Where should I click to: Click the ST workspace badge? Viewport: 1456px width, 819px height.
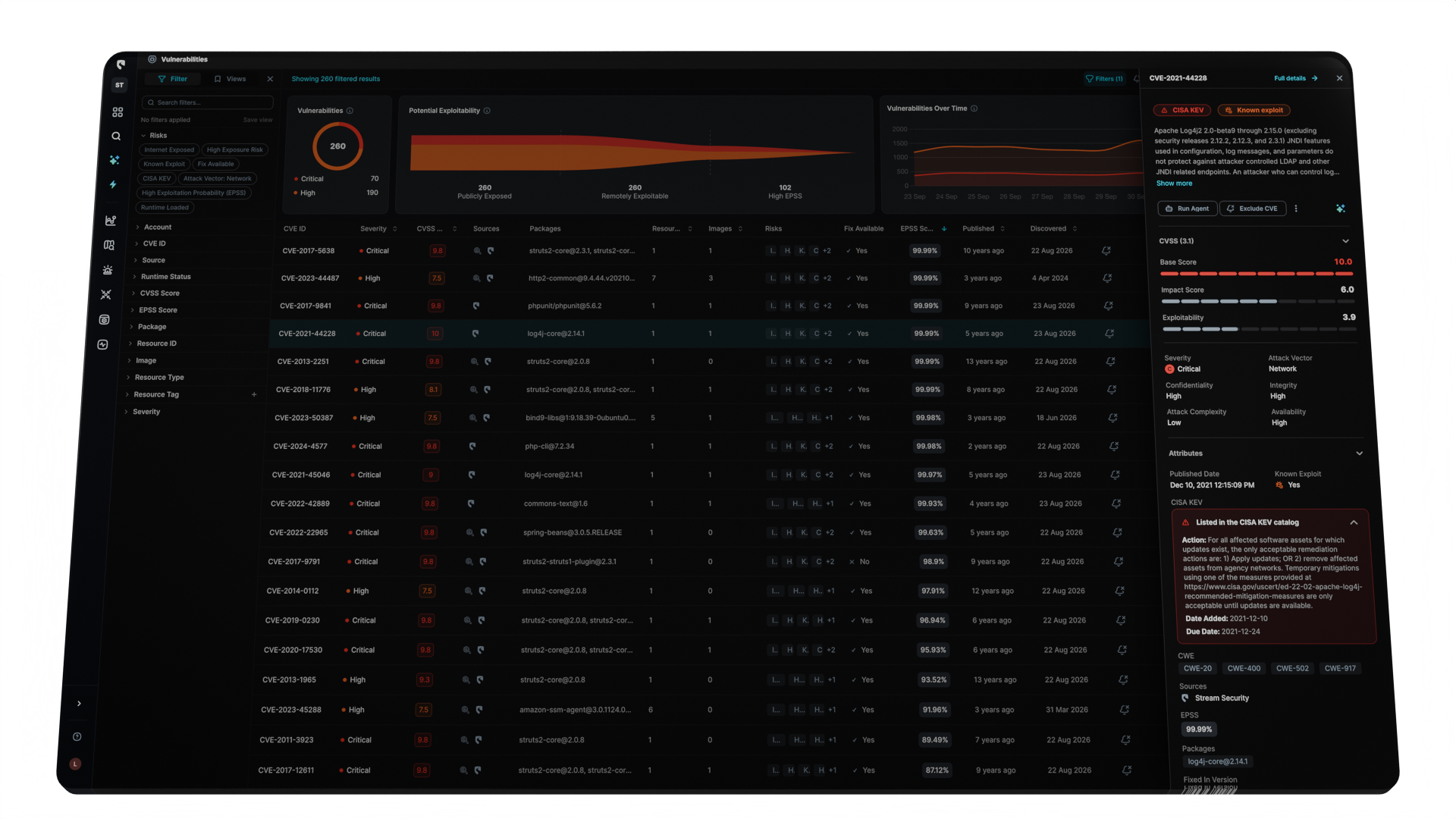(119, 85)
